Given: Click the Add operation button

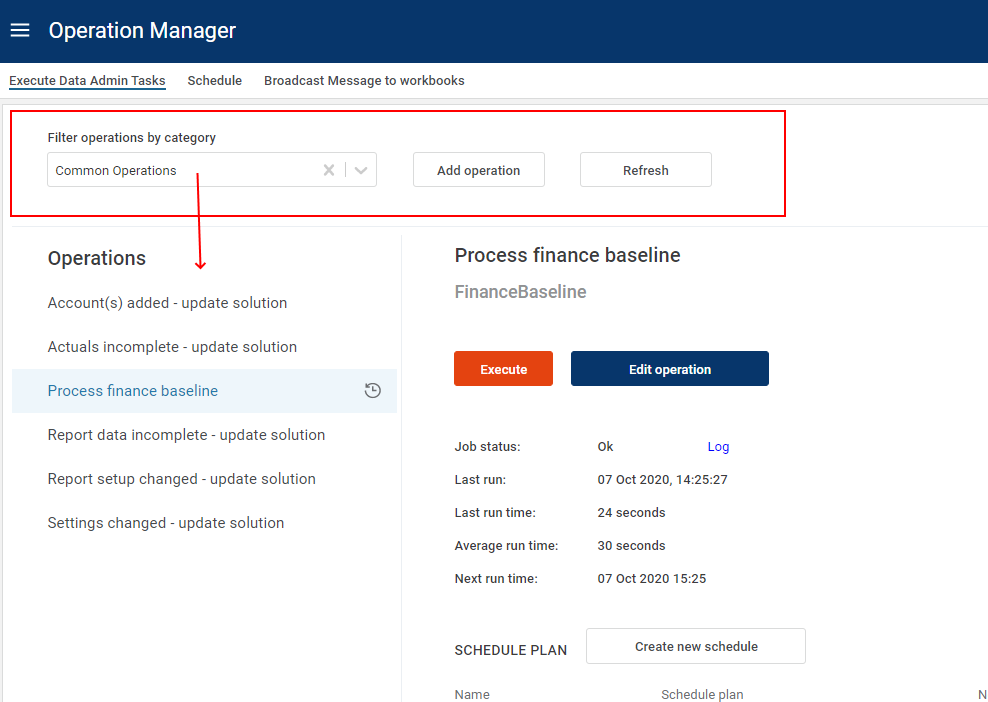Looking at the screenshot, I should point(478,170).
